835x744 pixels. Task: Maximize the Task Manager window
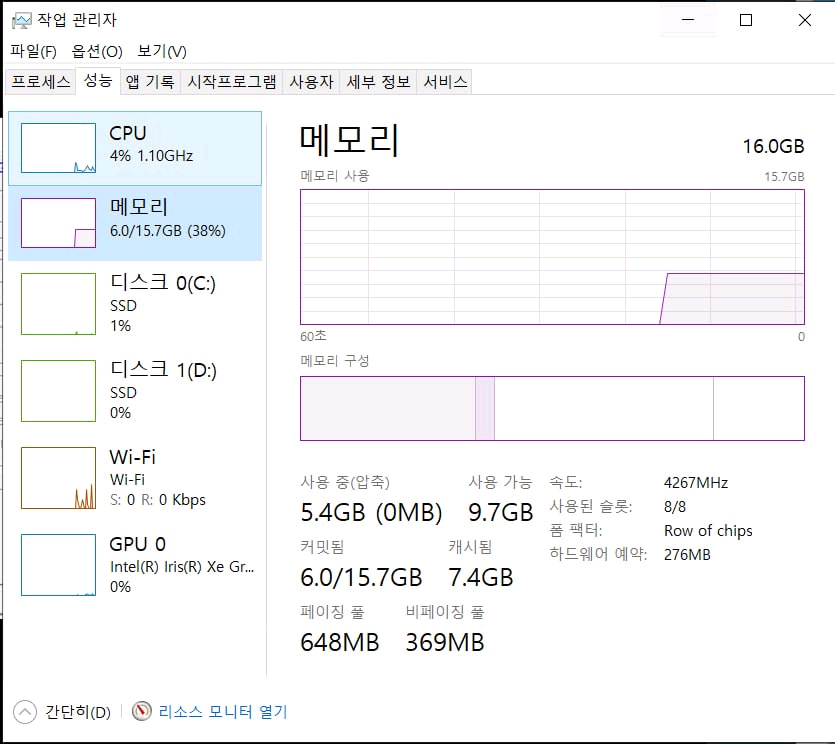[746, 20]
